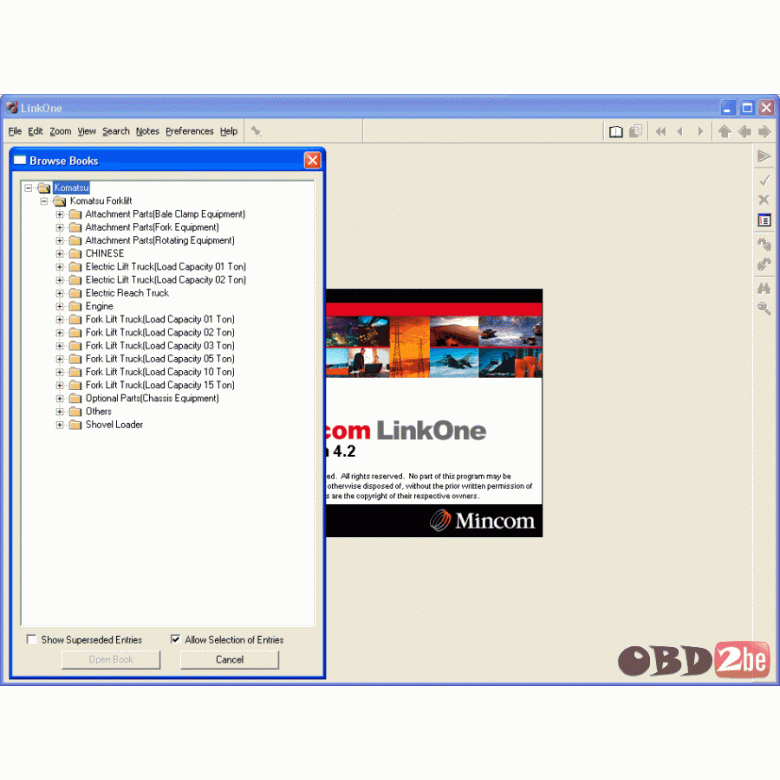Select Electric Lift Truck(Load Capacity 01 Ton) entry
This screenshot has height=780, width=780.
point(166,267)
